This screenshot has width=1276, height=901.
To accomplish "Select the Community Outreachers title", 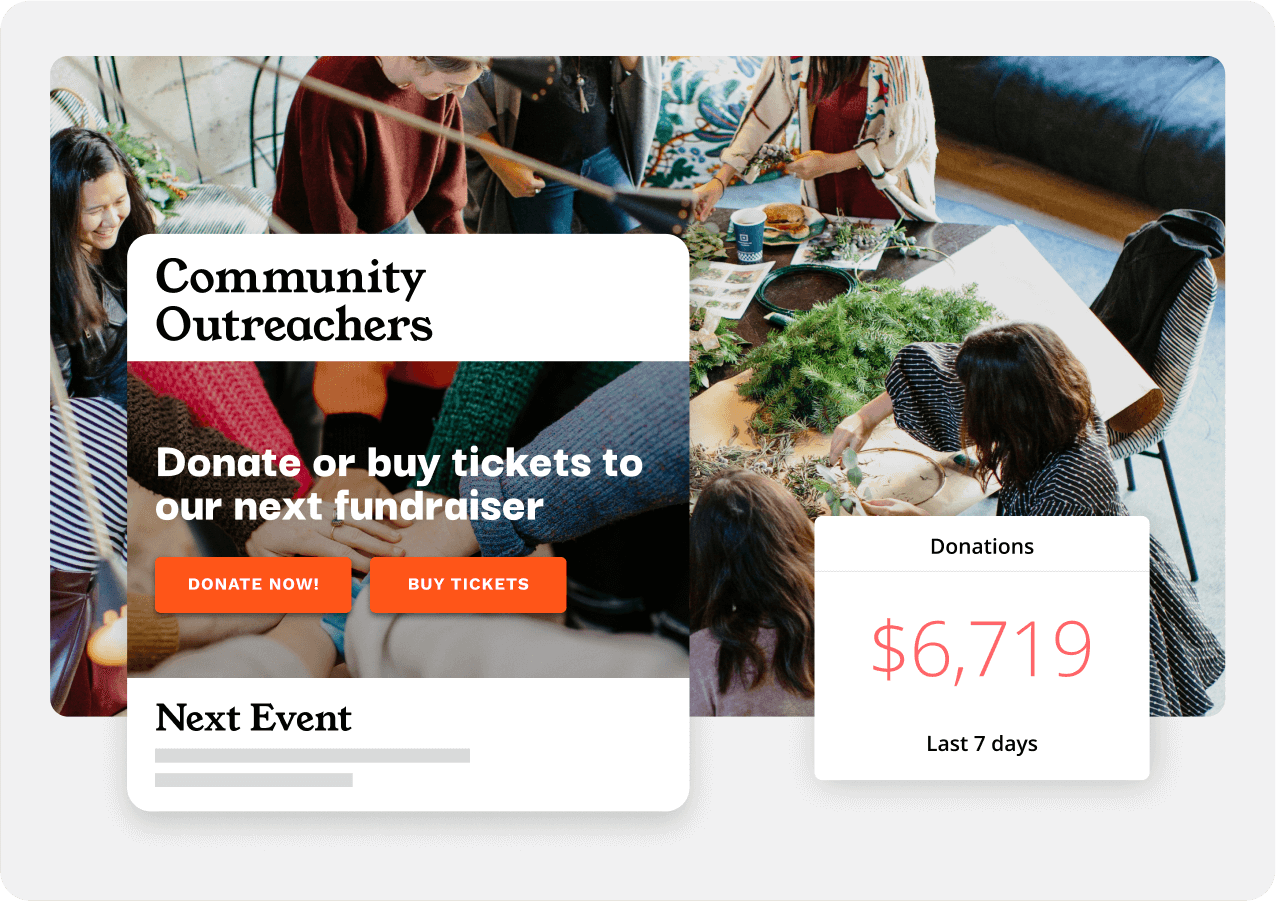I will click(x=294, y=300).
